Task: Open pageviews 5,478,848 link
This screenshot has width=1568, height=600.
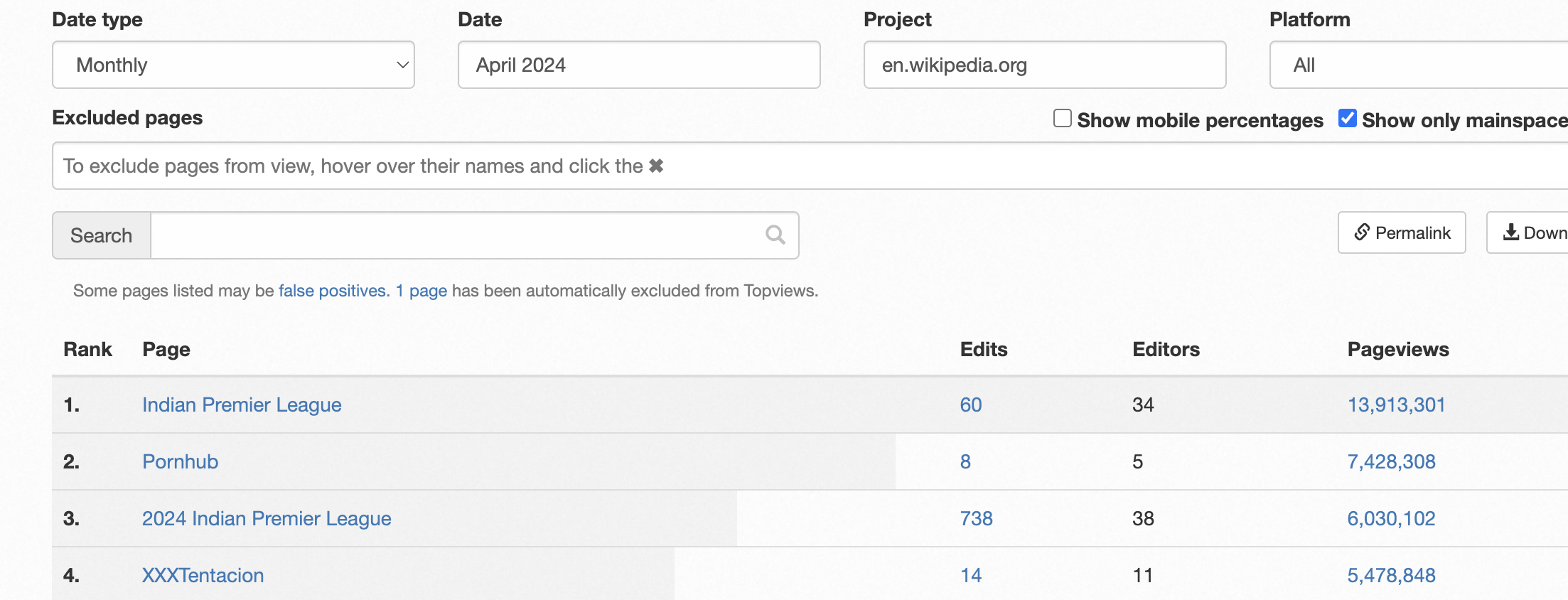Action: coord(1392,575)
